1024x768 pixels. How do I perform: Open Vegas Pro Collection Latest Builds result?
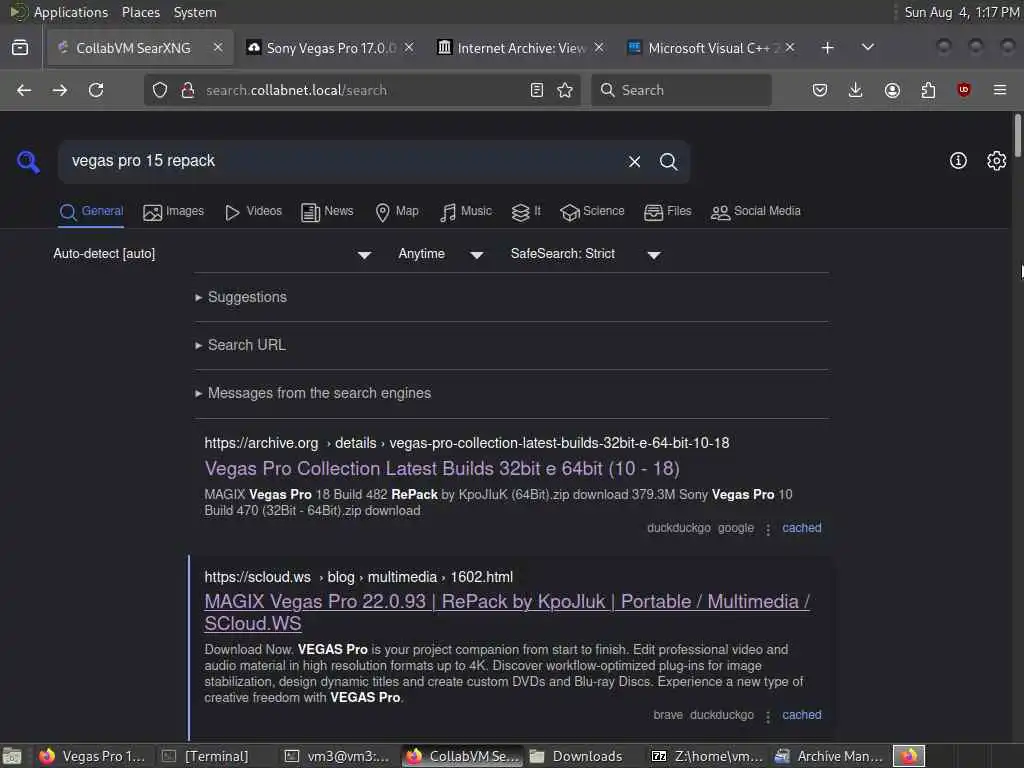[442, 469]
